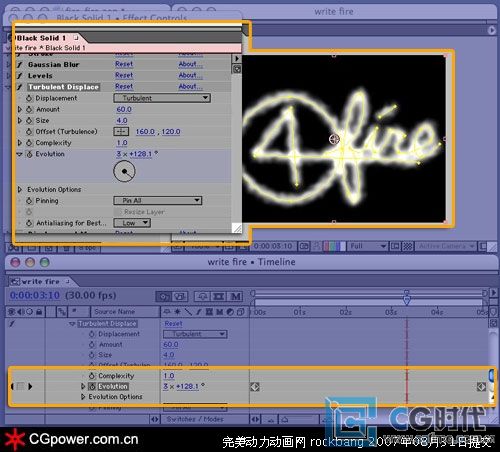Click the current time indicator in time ruler

click(x=407, y=299)
